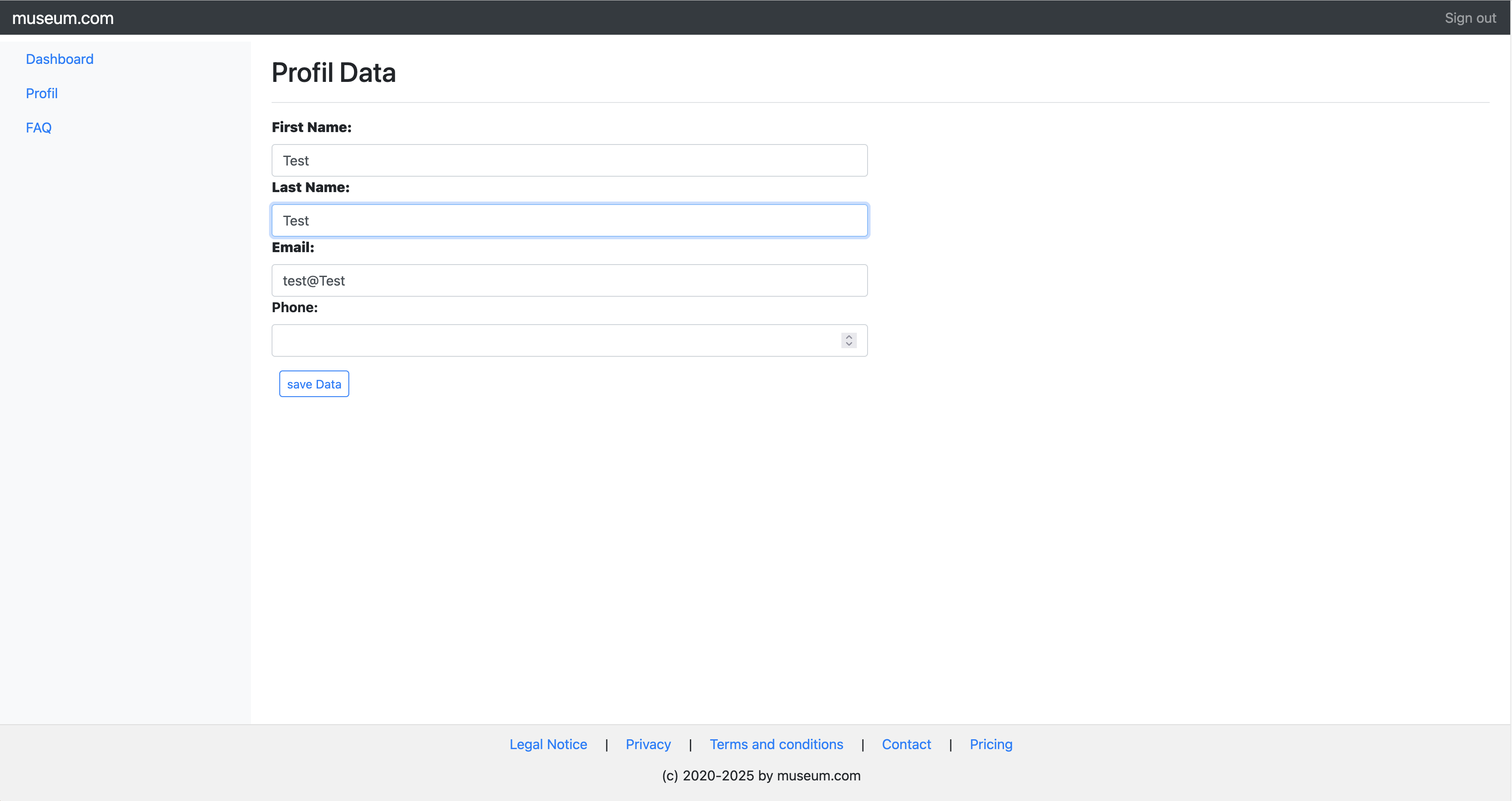This screenshot has width=1512, height=801.
Task: Click the museum.com brand logo
Action: click(x=63, y=18)
